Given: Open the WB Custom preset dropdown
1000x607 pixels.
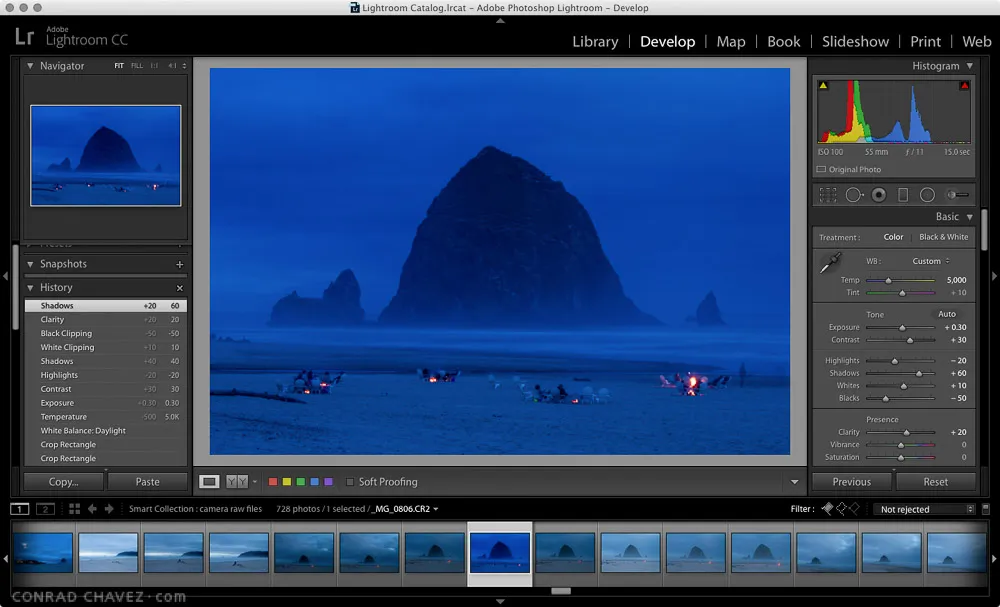Looking at the screenshot, I should pos(930,261).
